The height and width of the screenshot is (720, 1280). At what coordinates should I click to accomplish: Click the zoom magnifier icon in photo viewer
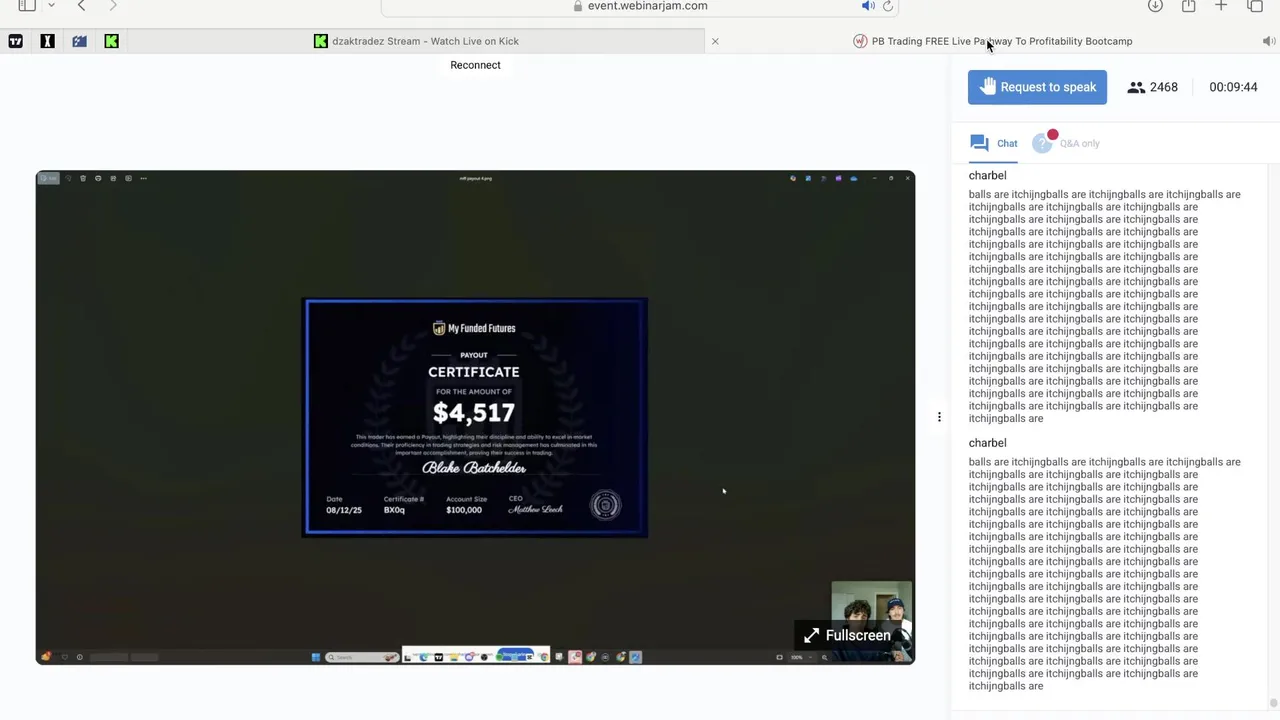coord(824,657)
